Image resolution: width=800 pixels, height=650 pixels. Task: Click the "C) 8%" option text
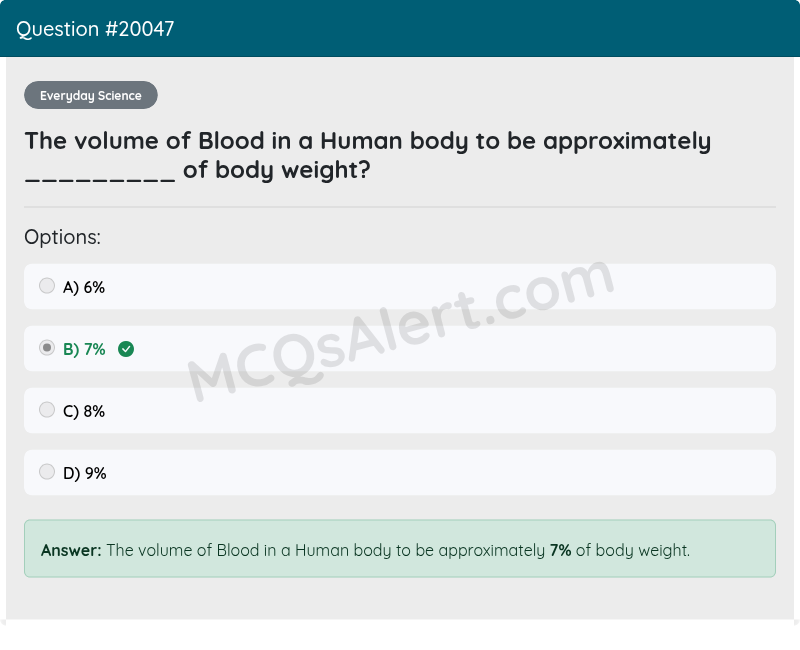pos(84,411)
